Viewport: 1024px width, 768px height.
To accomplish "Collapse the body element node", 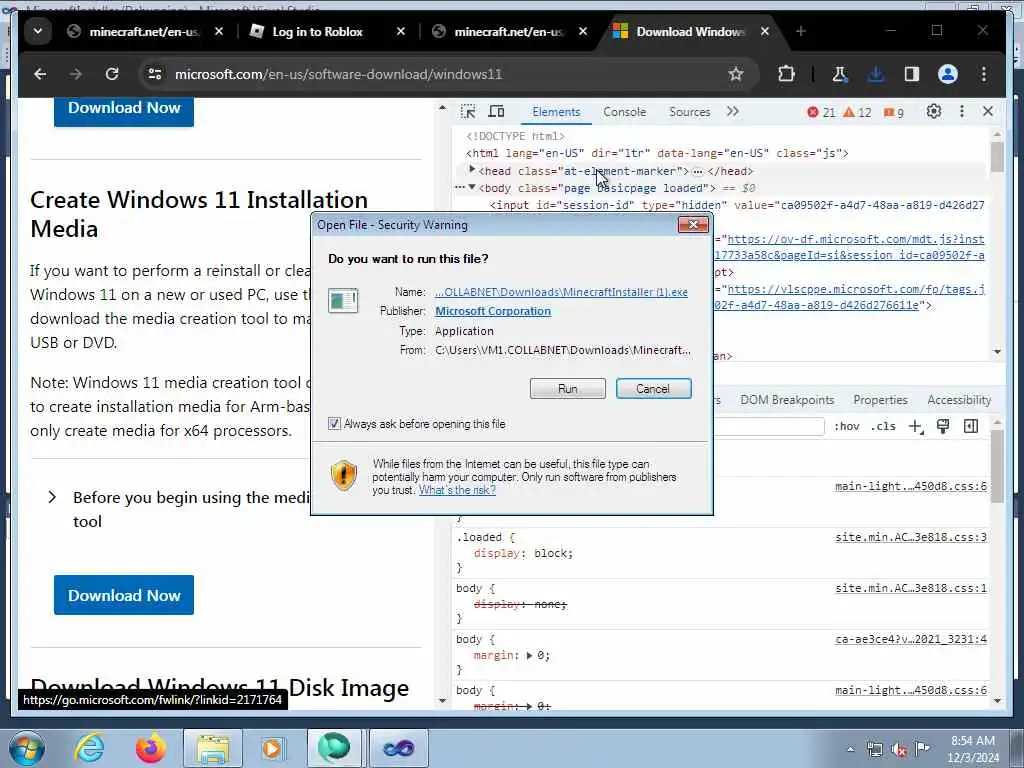I will 472,187.
